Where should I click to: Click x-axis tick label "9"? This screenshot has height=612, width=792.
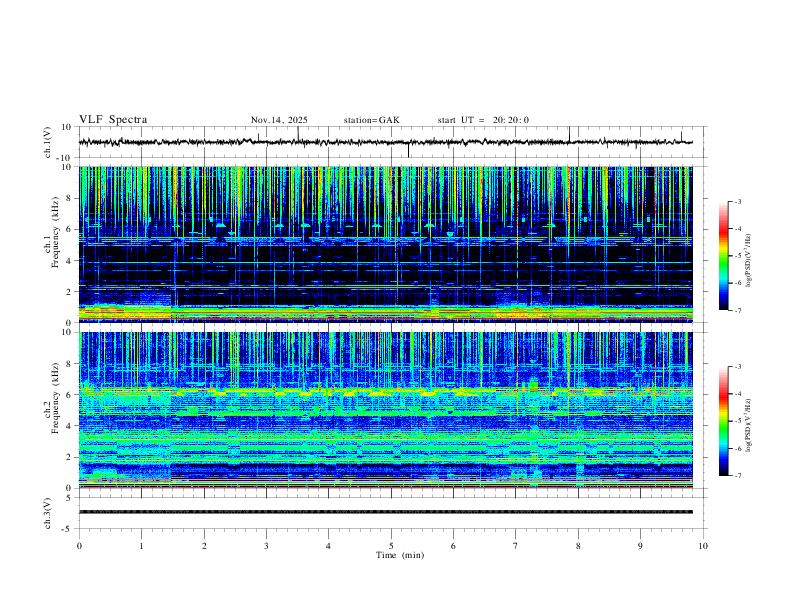640,546
